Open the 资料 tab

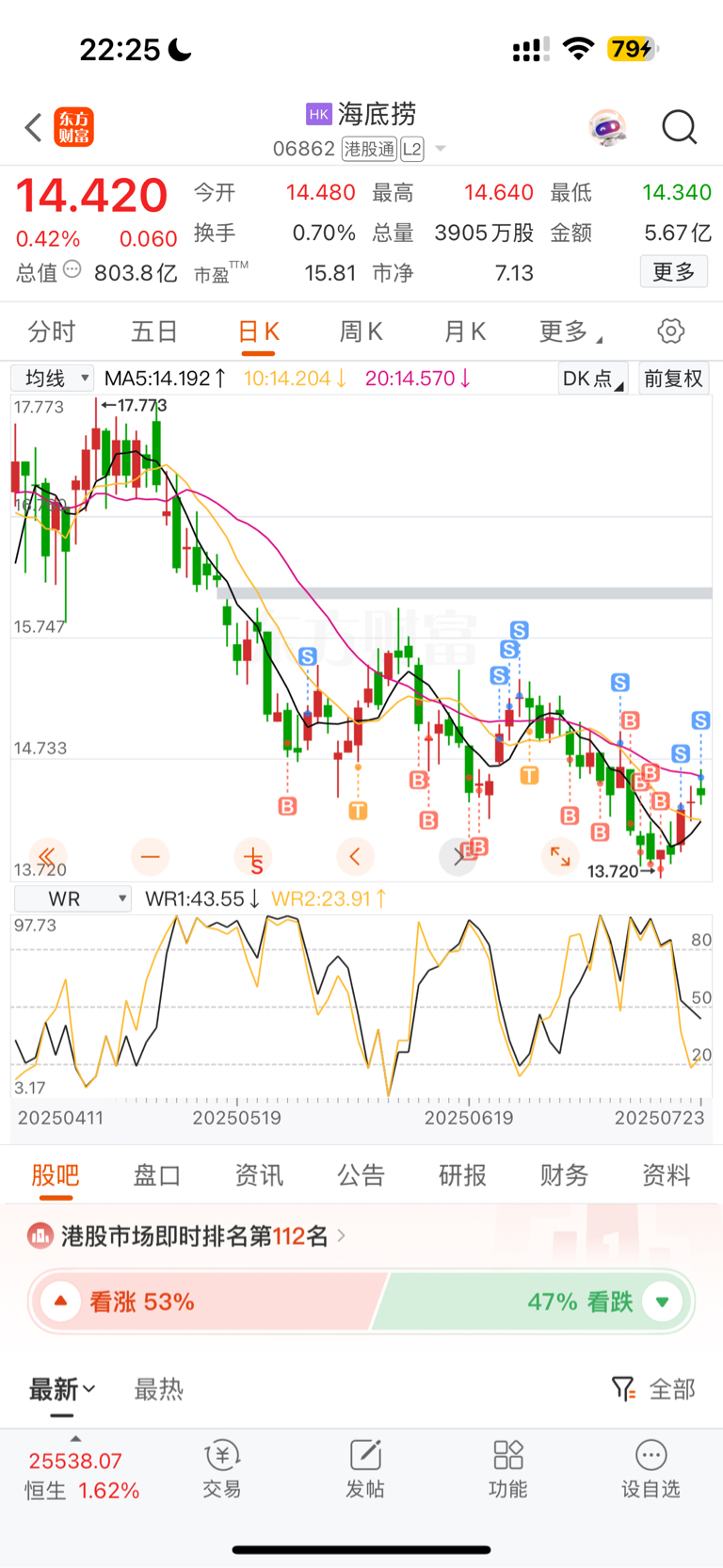point(666,1175)
